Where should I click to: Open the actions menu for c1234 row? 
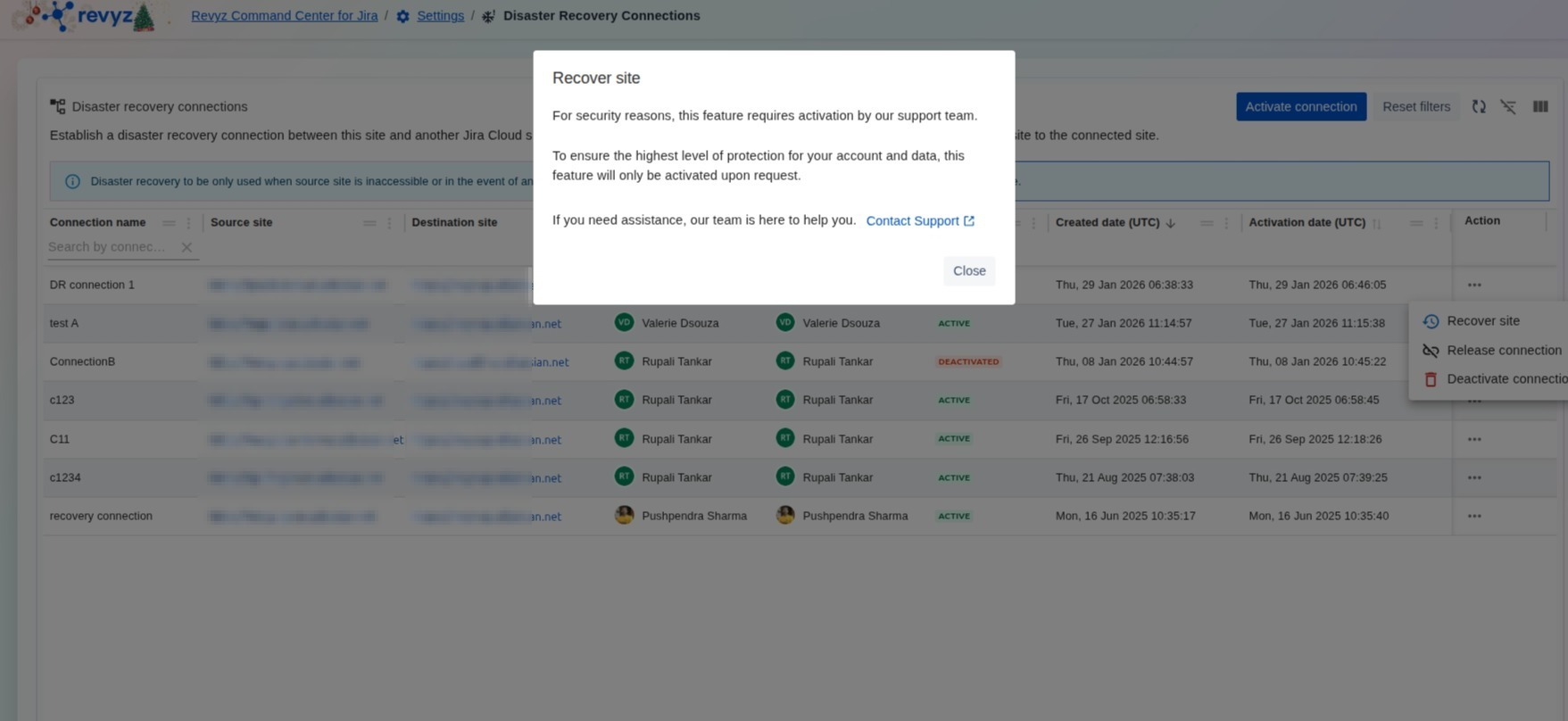tap(1473, 477)
